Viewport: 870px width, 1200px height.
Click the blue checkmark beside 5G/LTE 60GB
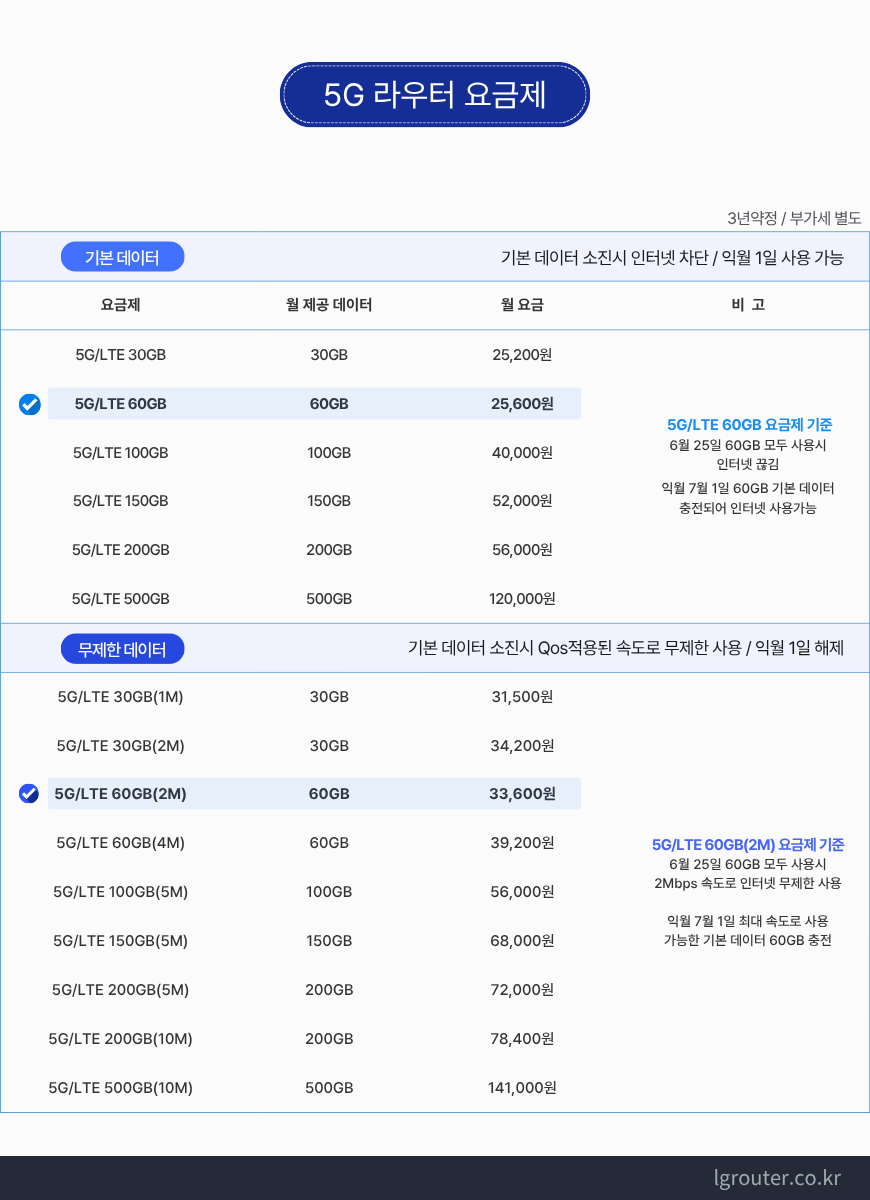click(x=30, y=405)
